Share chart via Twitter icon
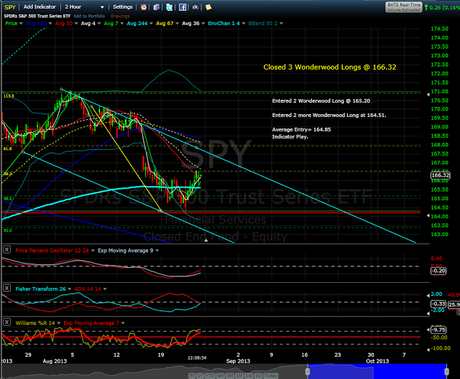The width and height of the screenshot is (460, 379). (169, 7)
